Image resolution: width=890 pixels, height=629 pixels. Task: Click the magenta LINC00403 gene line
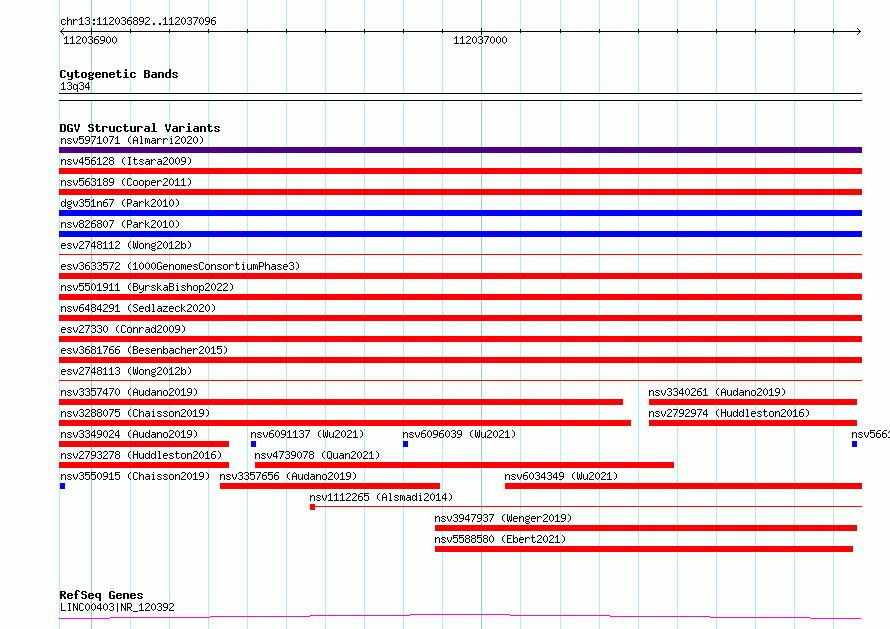460,617
